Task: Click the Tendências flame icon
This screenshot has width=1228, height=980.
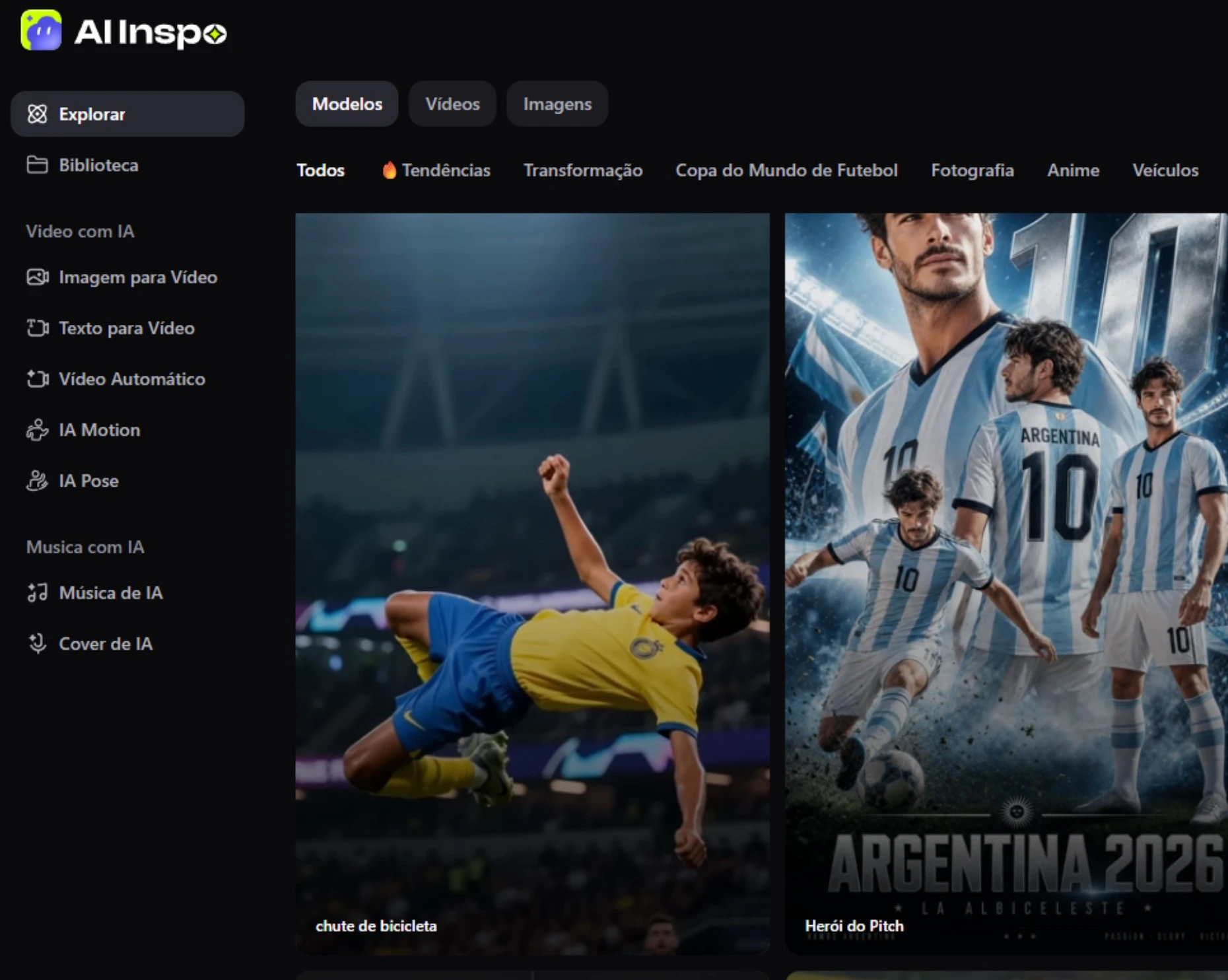Action: pos(390,170)
